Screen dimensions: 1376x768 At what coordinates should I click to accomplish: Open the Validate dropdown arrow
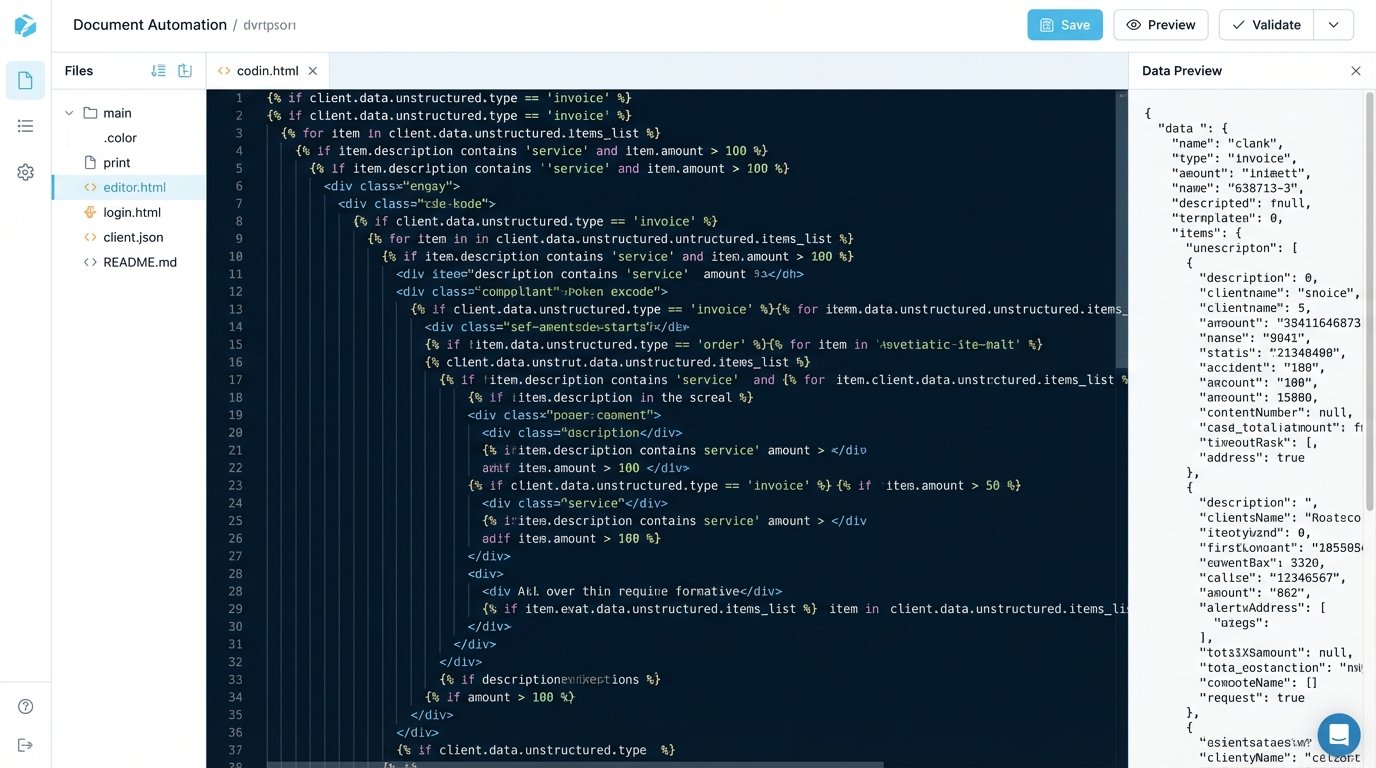pos(1333,25)
